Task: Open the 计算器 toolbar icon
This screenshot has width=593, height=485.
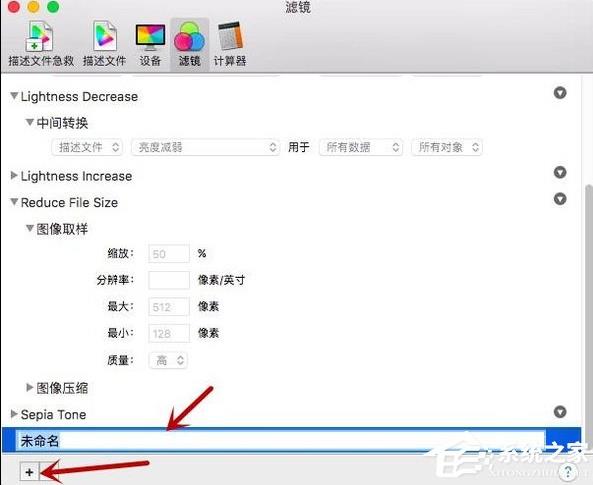Action: click(230, 44)
